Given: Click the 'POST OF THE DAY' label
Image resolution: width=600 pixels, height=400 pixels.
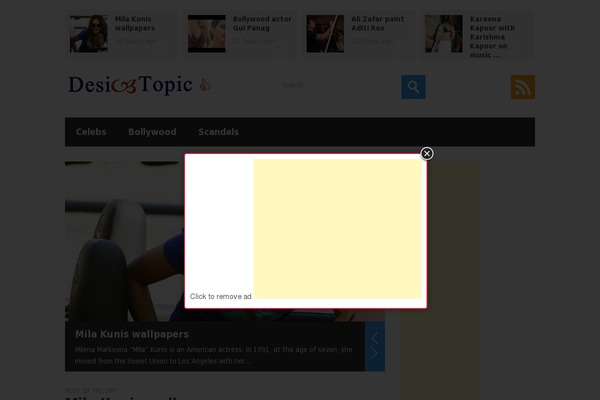Looking at the screenshot, I should tap(91, 390).
